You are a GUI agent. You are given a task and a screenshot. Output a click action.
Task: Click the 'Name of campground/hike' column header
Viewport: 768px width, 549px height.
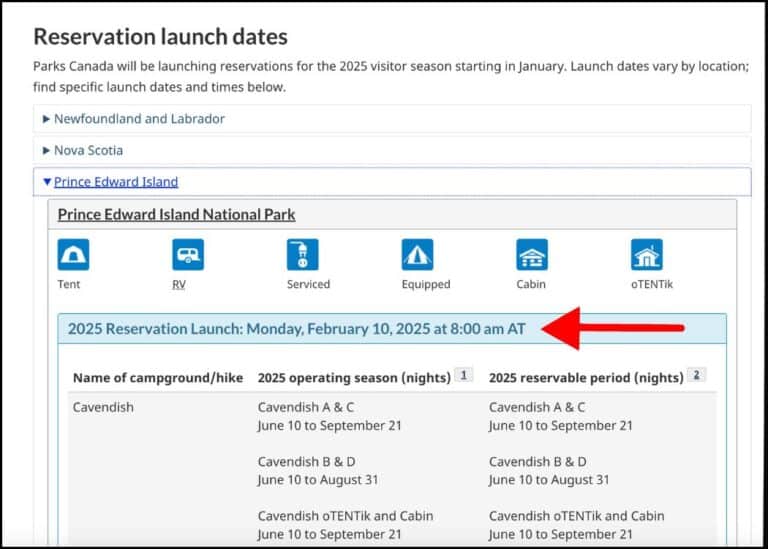158,378
